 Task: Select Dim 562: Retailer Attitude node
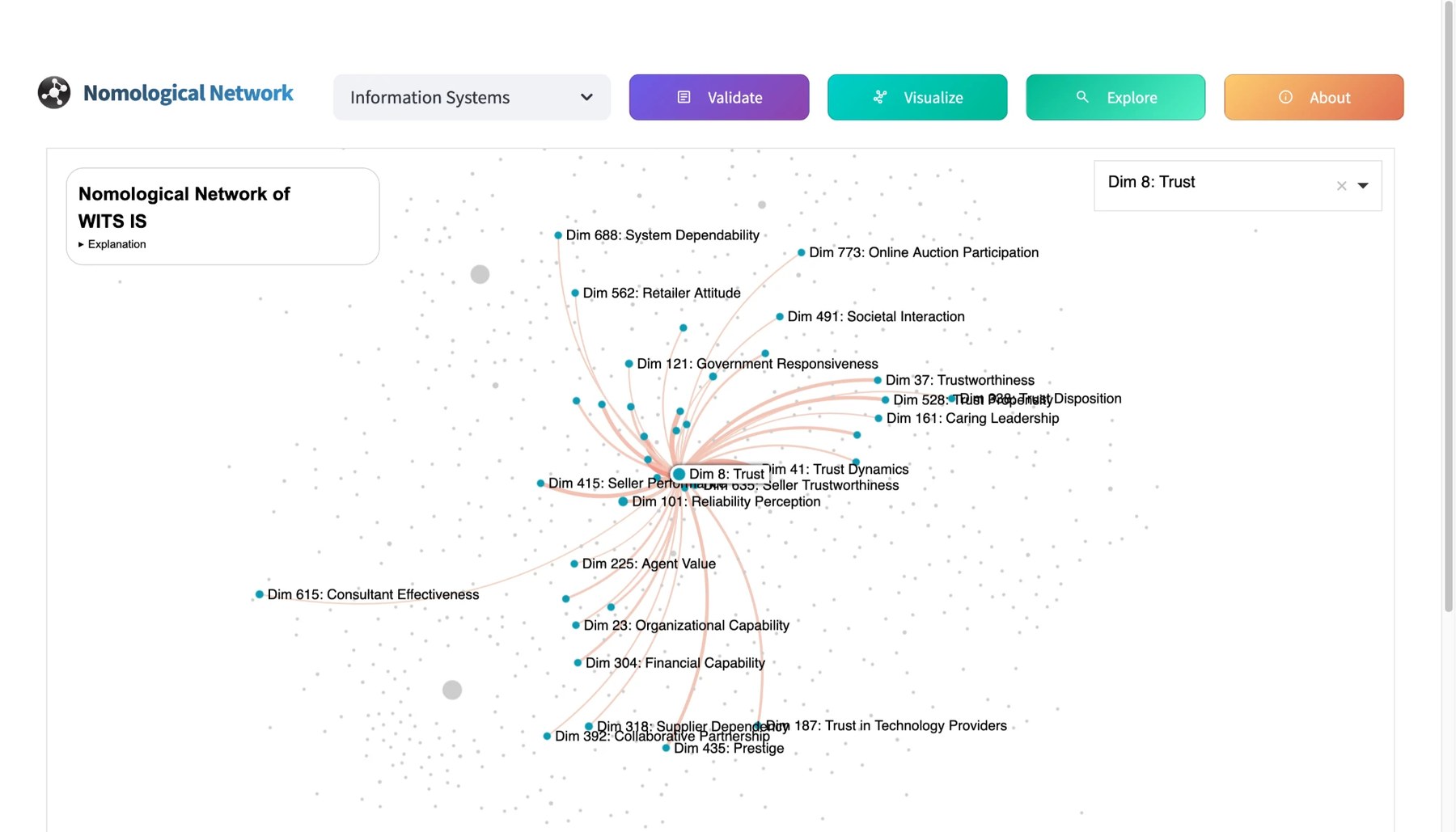(x=575, y=293)
